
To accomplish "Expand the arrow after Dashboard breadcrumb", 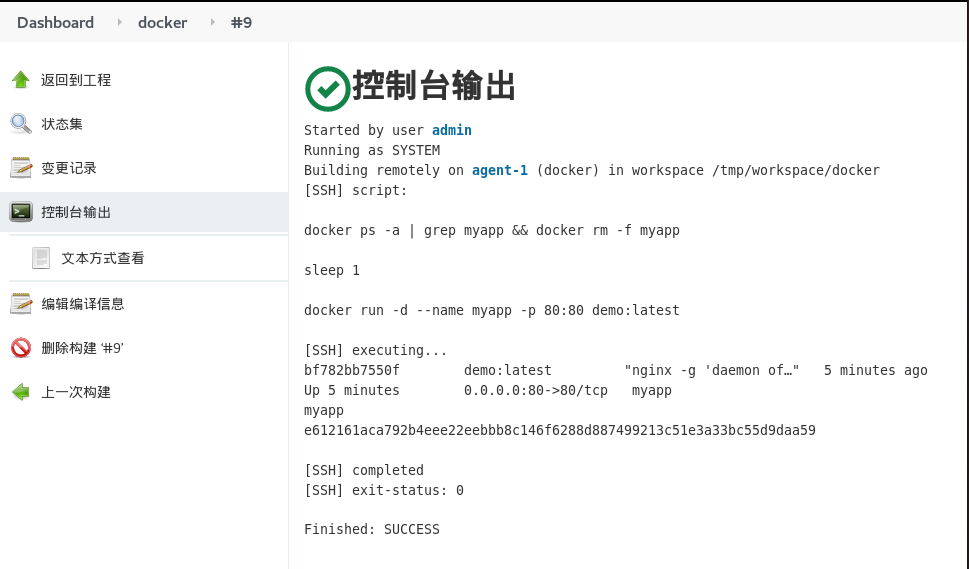I will point(119,22).
